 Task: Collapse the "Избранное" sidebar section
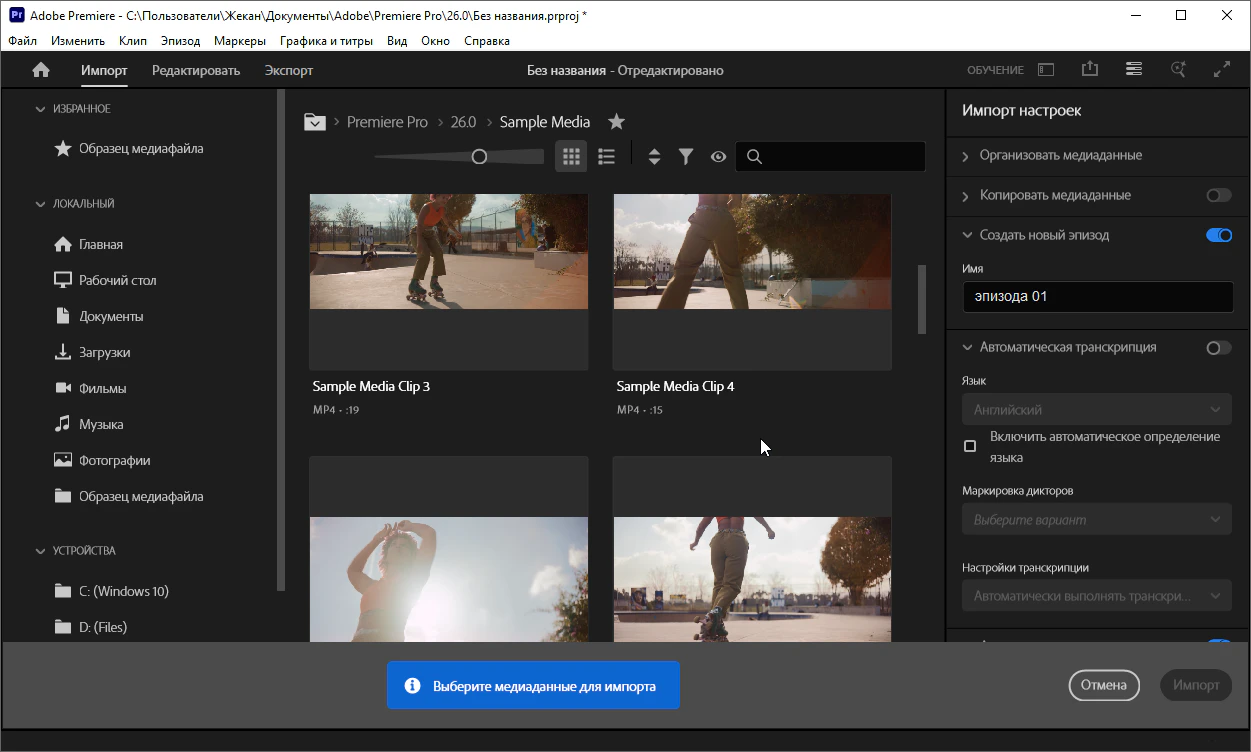(41, 109)
